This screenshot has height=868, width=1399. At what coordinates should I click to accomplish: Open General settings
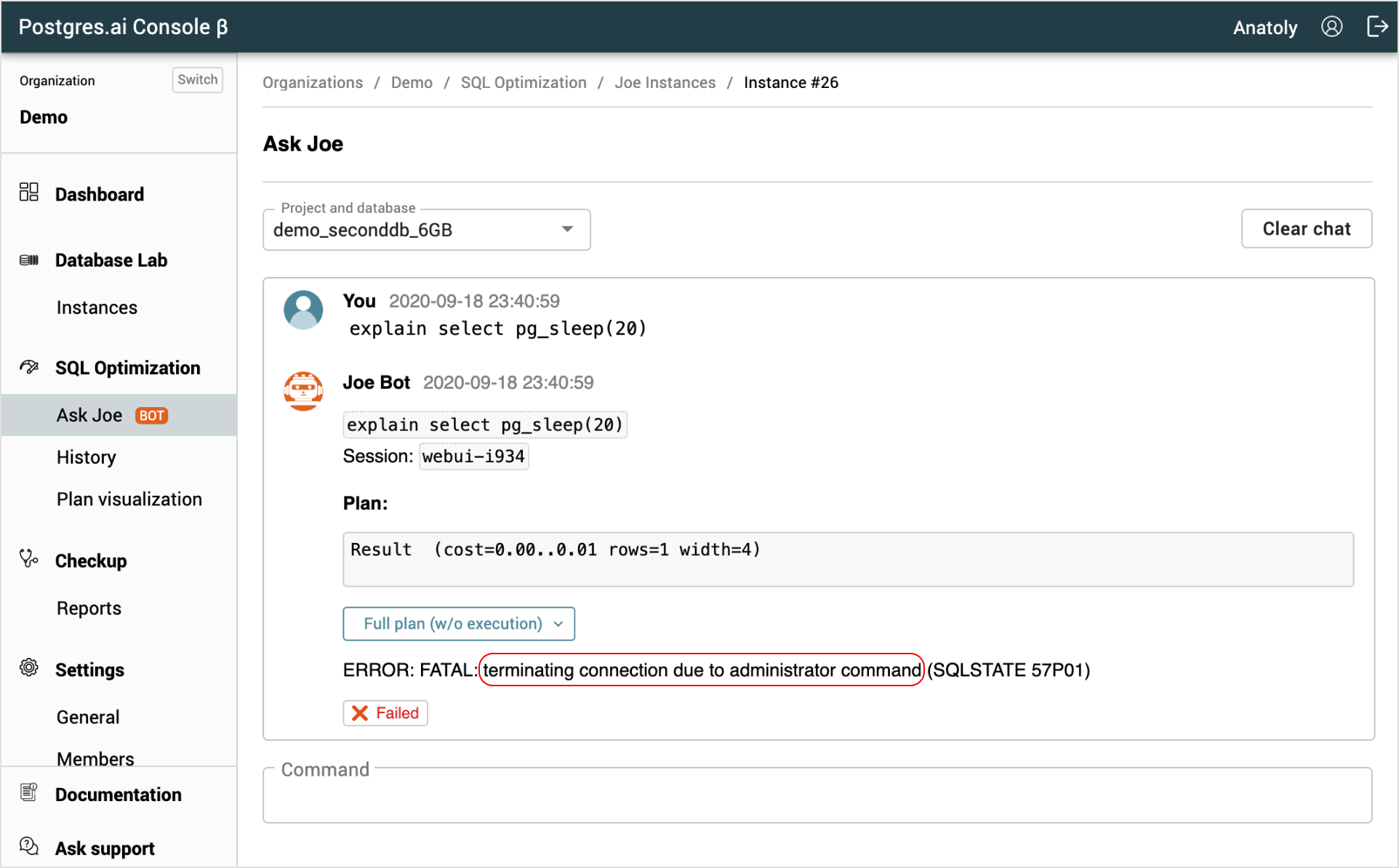tap(88, 718)
